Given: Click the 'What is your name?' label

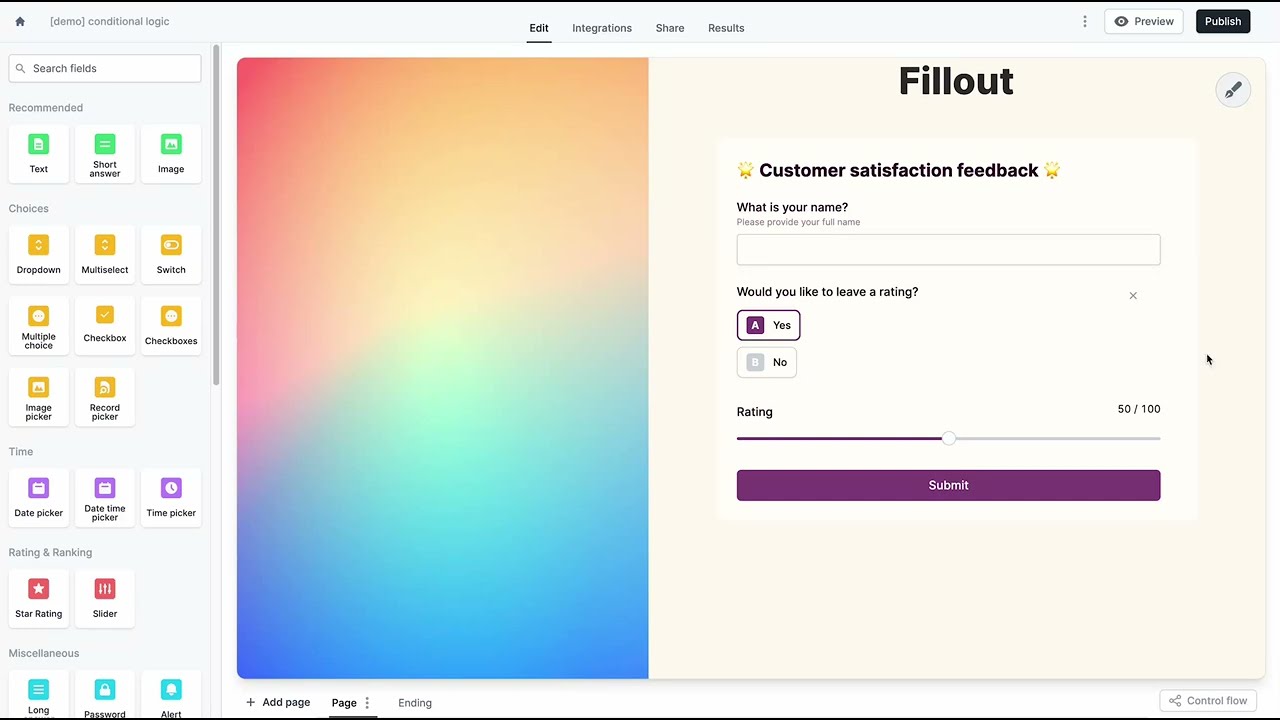Looking at the screenshot, I should [x=792, y=207].
